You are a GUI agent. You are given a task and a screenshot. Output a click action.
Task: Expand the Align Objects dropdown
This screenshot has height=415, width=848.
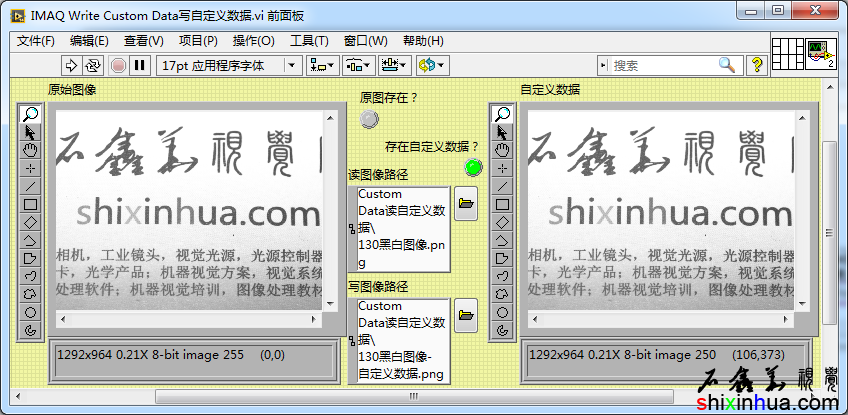pos(322,65)
